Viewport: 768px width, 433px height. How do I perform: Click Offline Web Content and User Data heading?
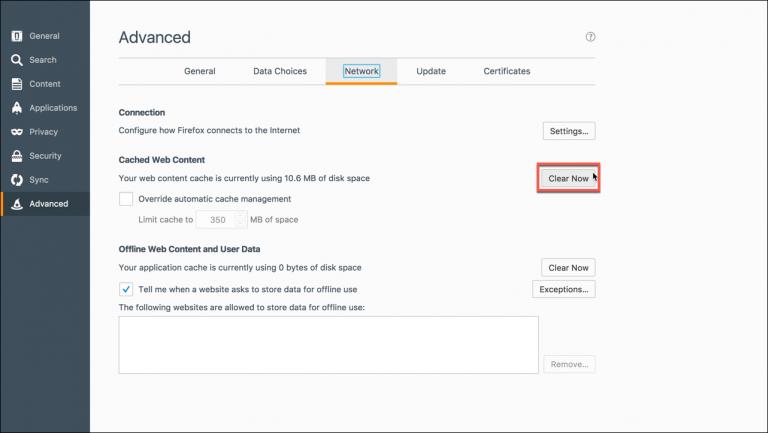[189, 249]
